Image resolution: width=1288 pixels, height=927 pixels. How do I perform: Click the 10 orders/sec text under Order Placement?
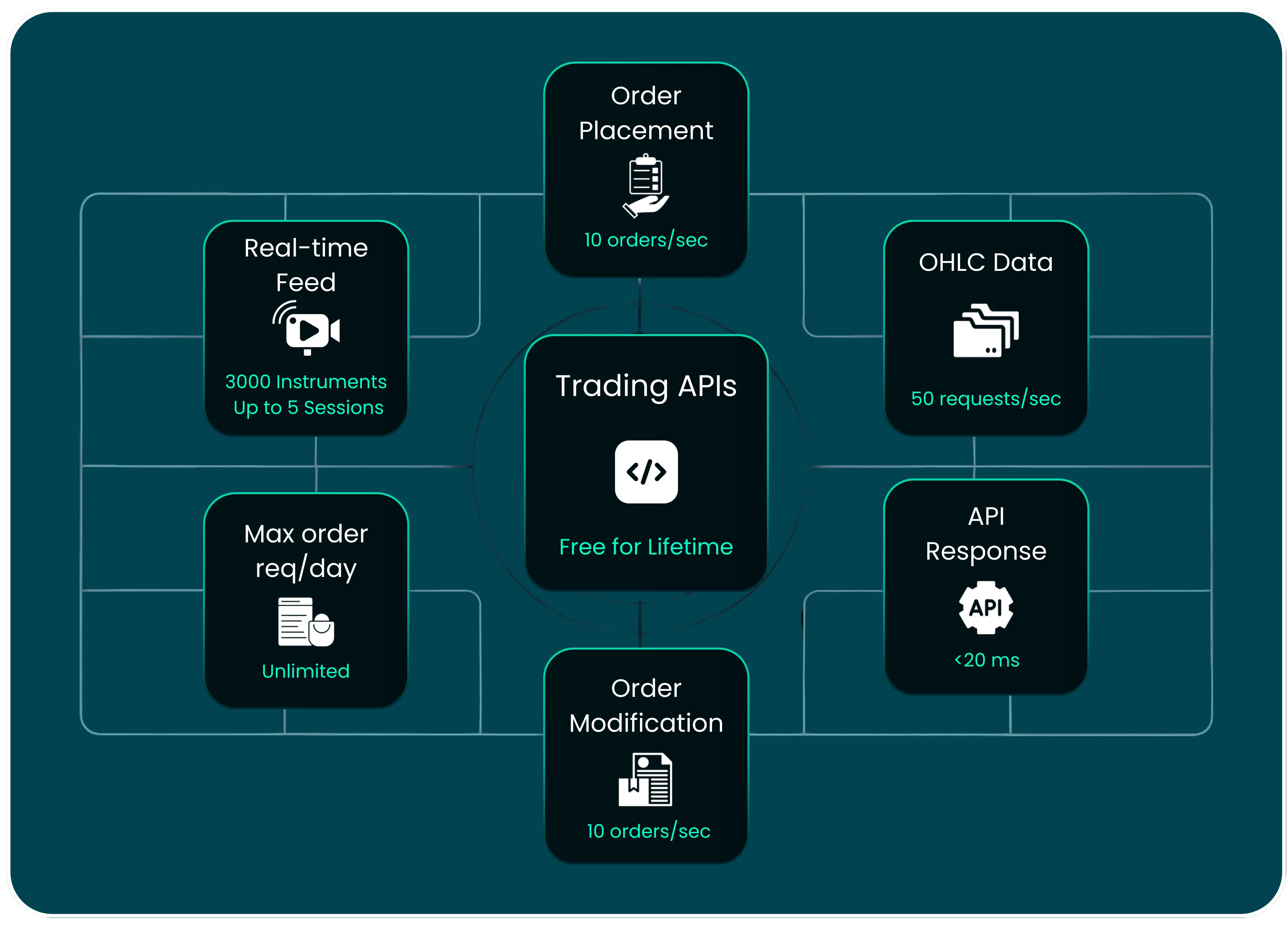pyautogui.click(x=646, y=240)
